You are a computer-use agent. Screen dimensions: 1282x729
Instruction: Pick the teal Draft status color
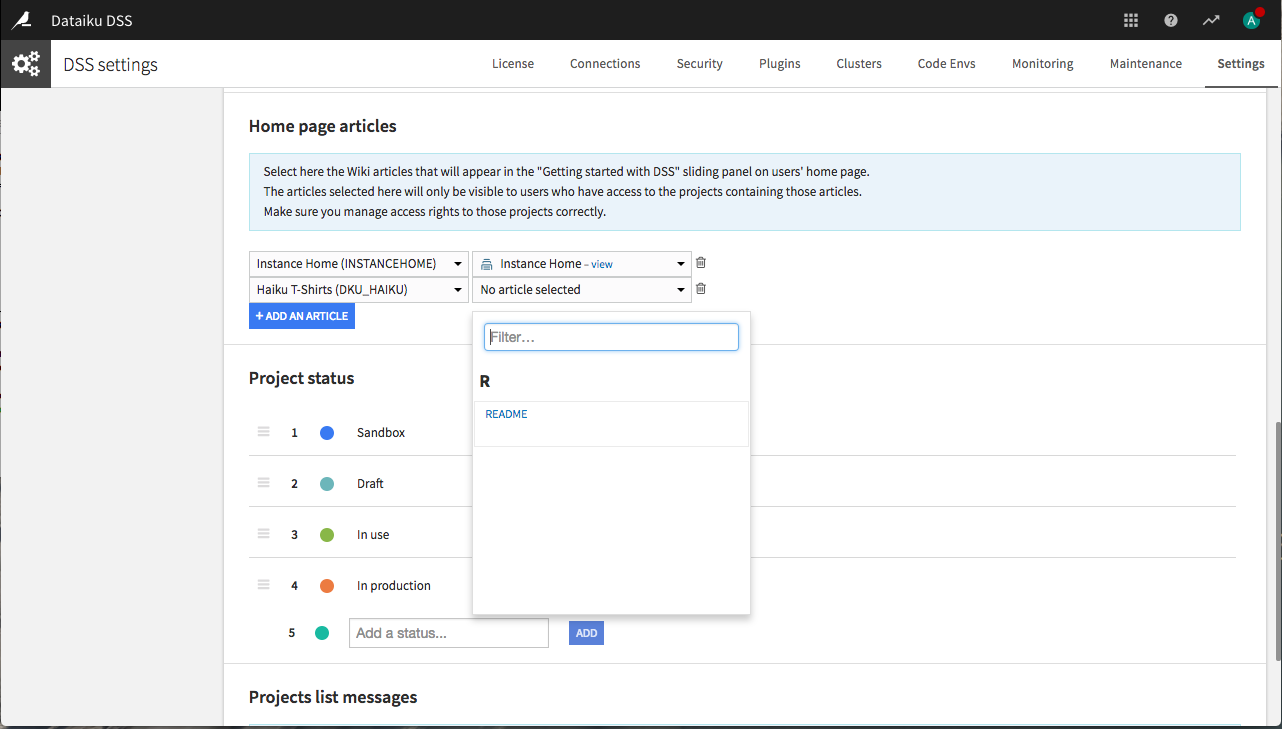327,484
